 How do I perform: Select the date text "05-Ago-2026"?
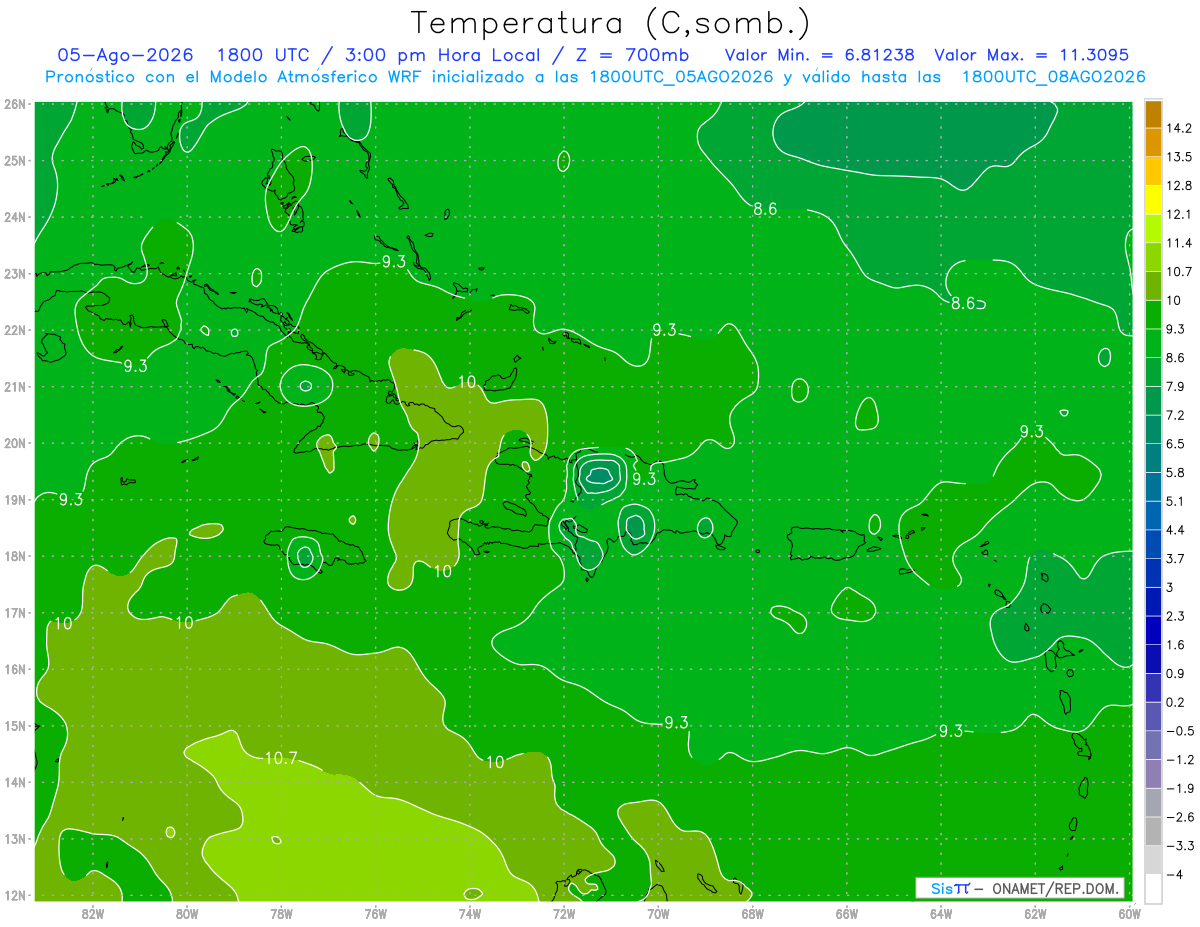pyautogui.click(x=125, y=55)
